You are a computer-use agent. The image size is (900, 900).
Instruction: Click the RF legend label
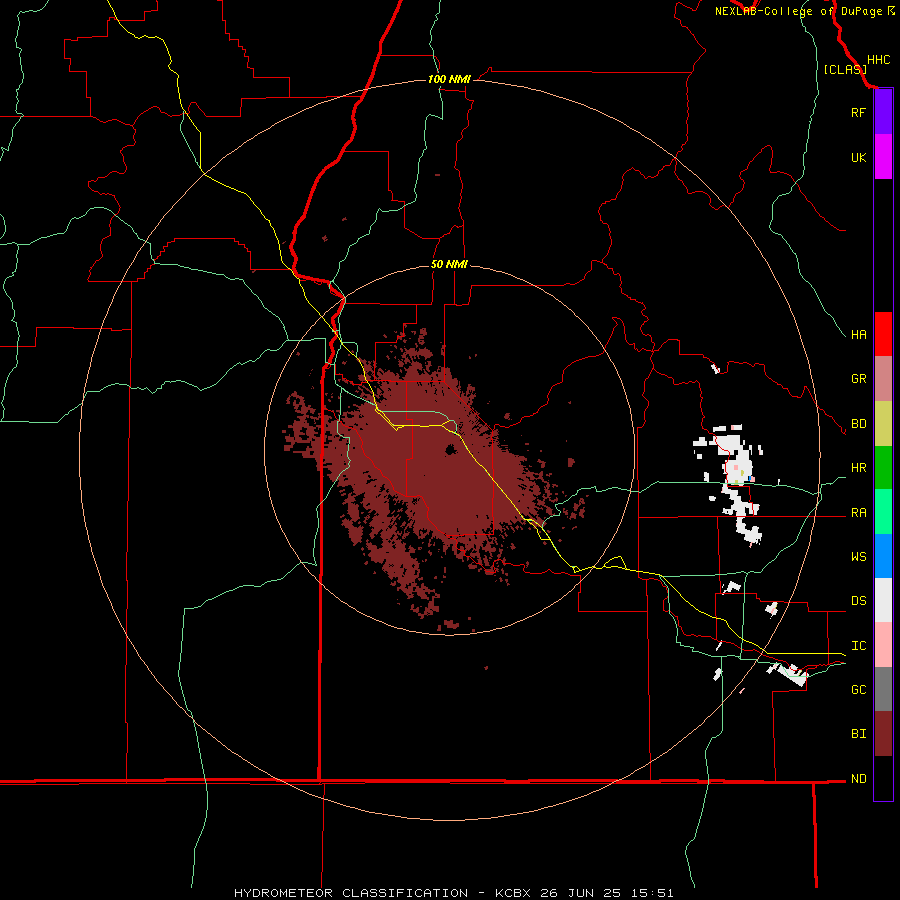858,112
